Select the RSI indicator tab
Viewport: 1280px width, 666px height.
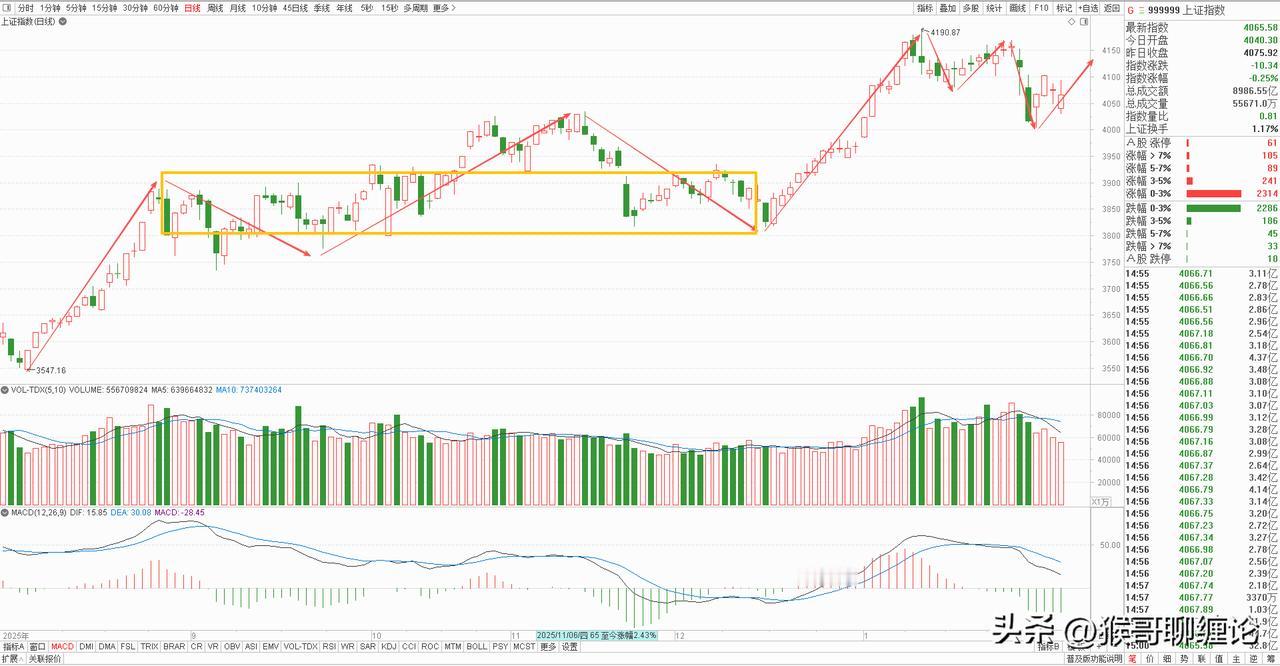click(x=329, y=647)
